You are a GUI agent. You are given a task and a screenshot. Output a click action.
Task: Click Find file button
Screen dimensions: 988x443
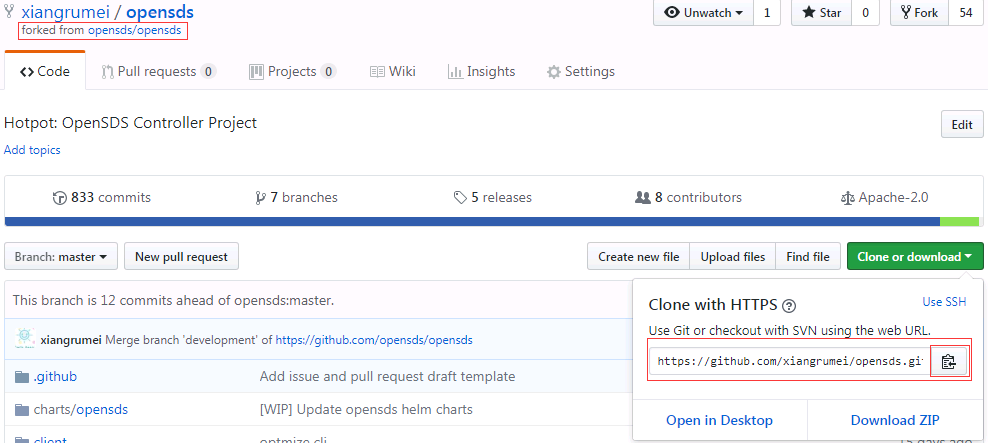[808, 256]
